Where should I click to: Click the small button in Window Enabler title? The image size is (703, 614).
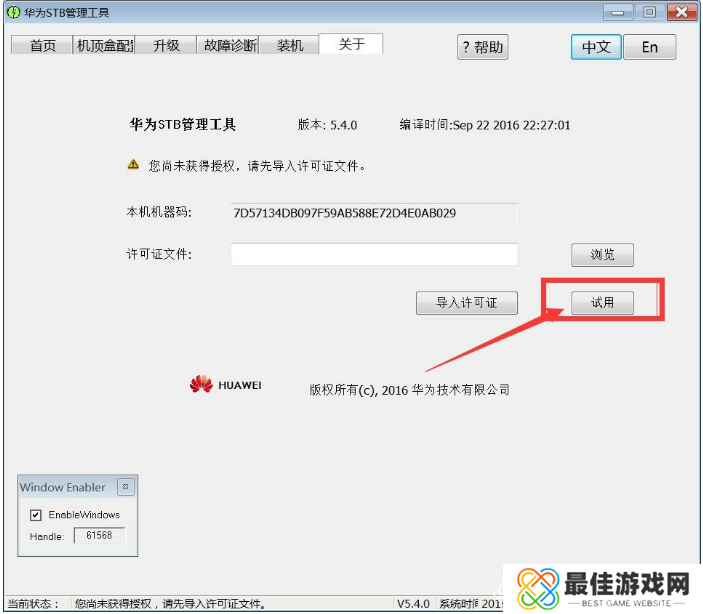125,487
